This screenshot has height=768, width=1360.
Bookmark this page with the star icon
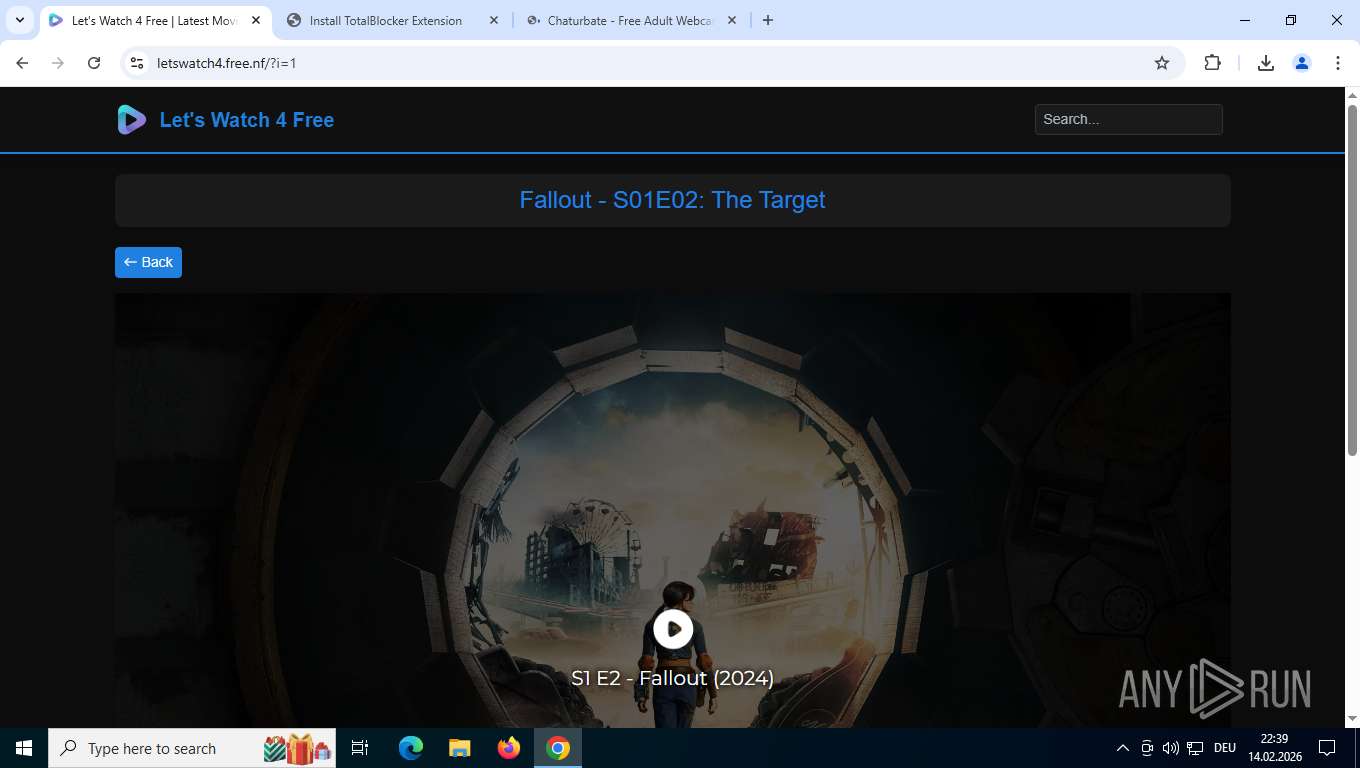1162,63
